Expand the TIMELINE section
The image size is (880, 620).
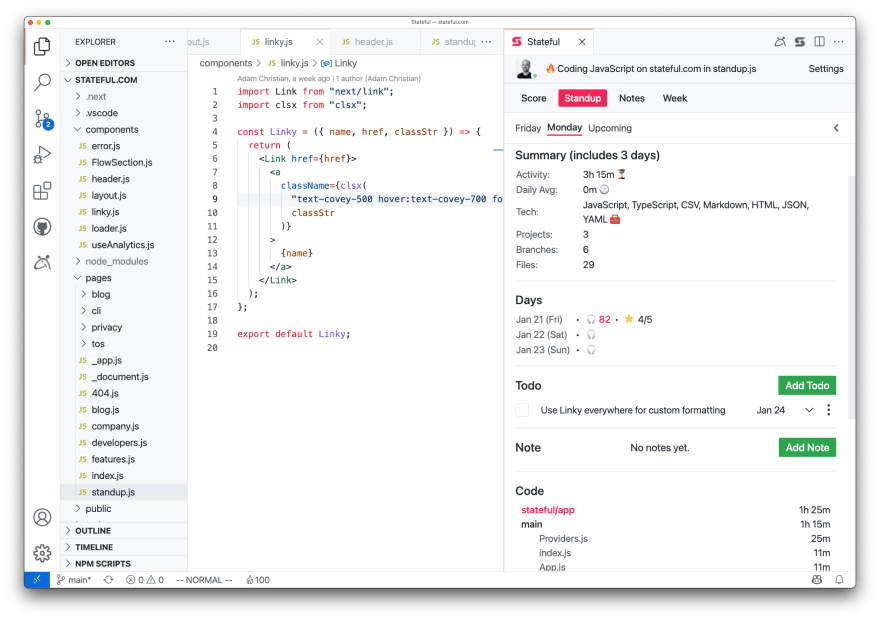tap(124, 547)
